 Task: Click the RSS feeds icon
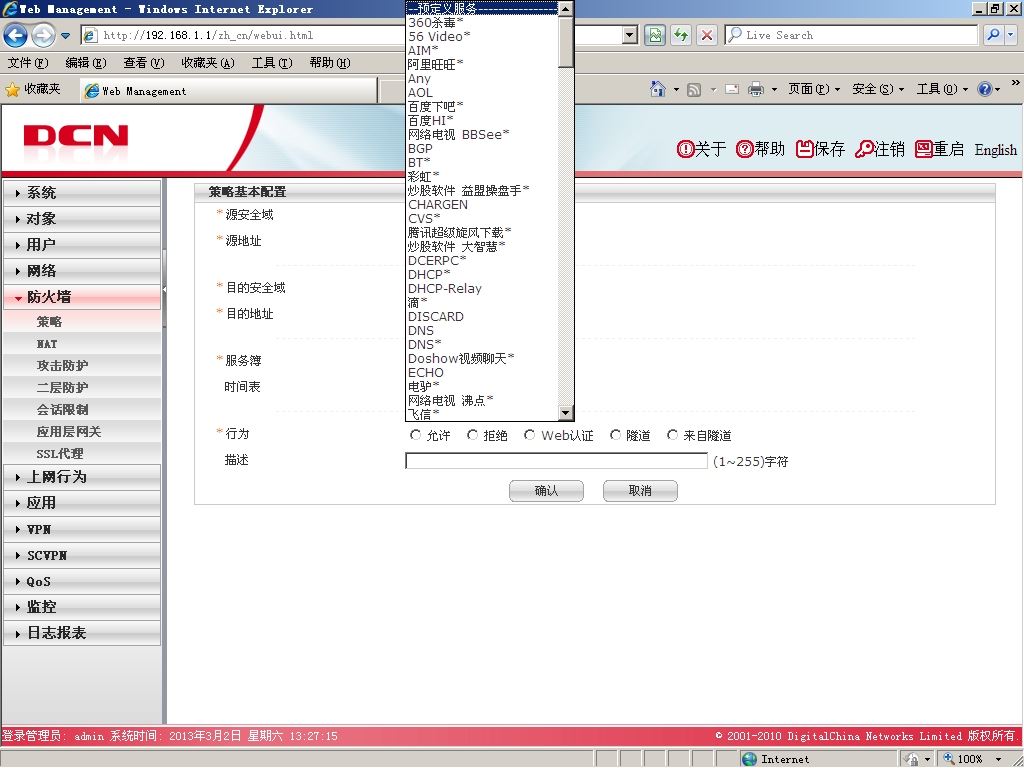(694, 89)
